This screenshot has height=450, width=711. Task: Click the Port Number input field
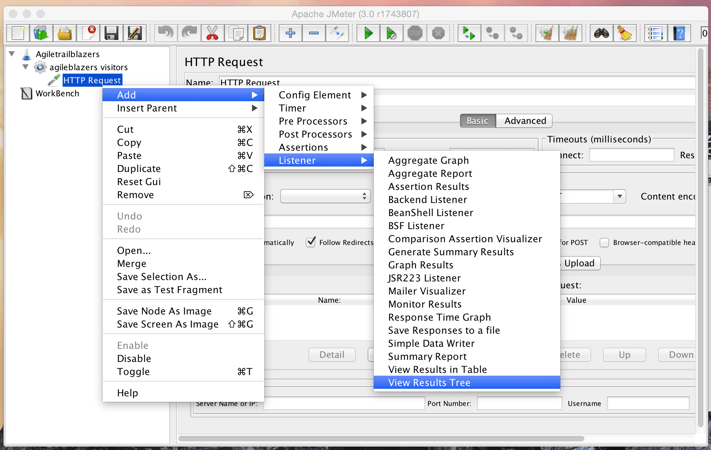pyautogui.click(x=519, y=403)
